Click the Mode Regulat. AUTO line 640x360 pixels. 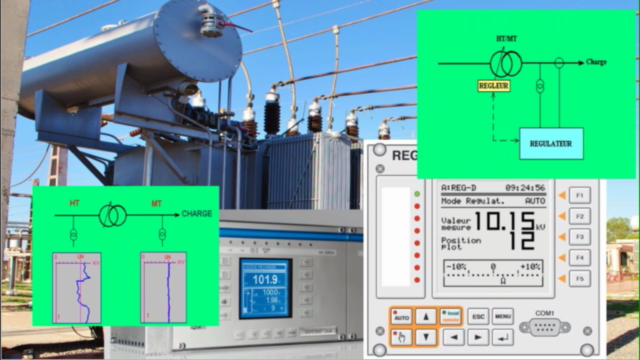(x=493, y=201)
